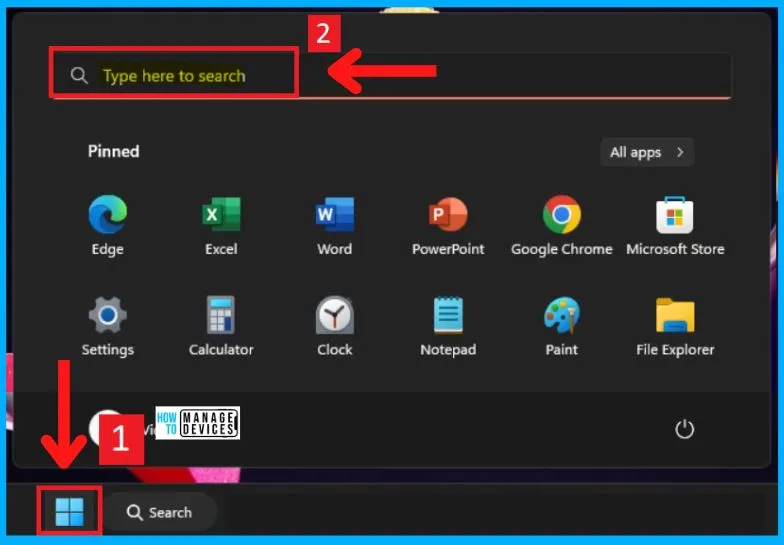Click the magnifier icon in Start search box
Viewport: 784px width, 545px height.
tap(79, 76)
